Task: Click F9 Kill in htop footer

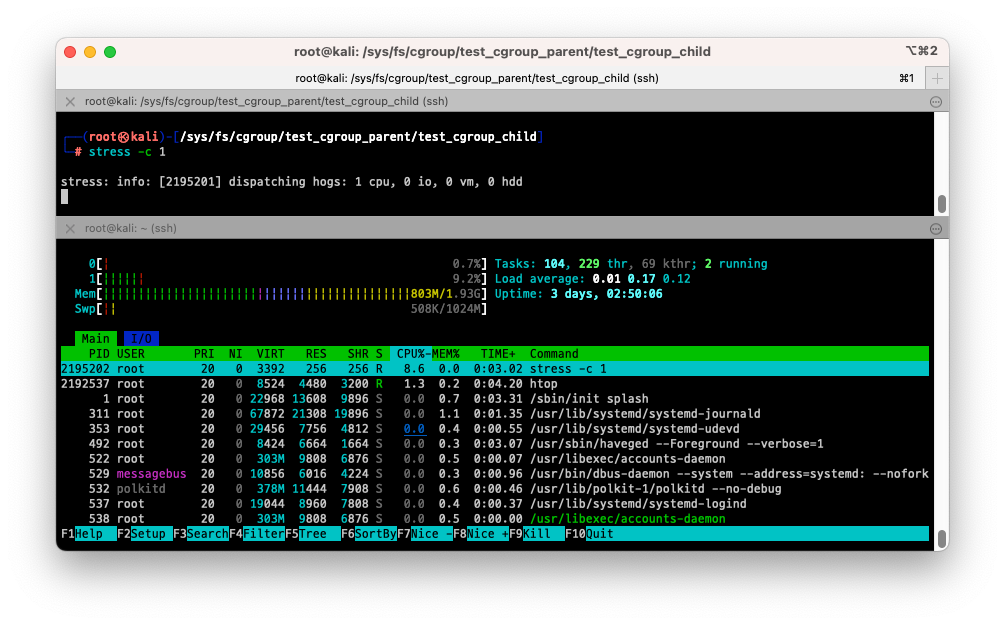Action: tap(536, 534)
